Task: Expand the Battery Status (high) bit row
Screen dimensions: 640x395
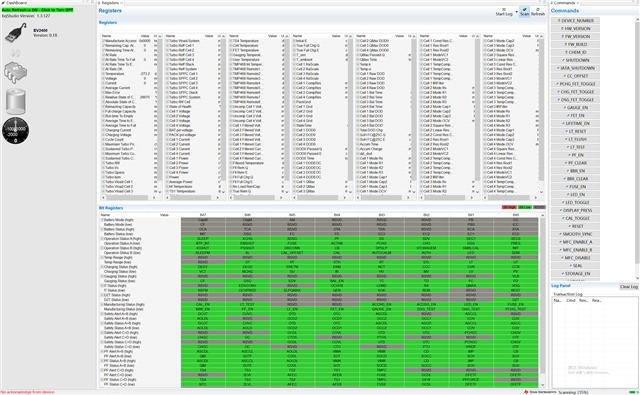Action: 102,229
